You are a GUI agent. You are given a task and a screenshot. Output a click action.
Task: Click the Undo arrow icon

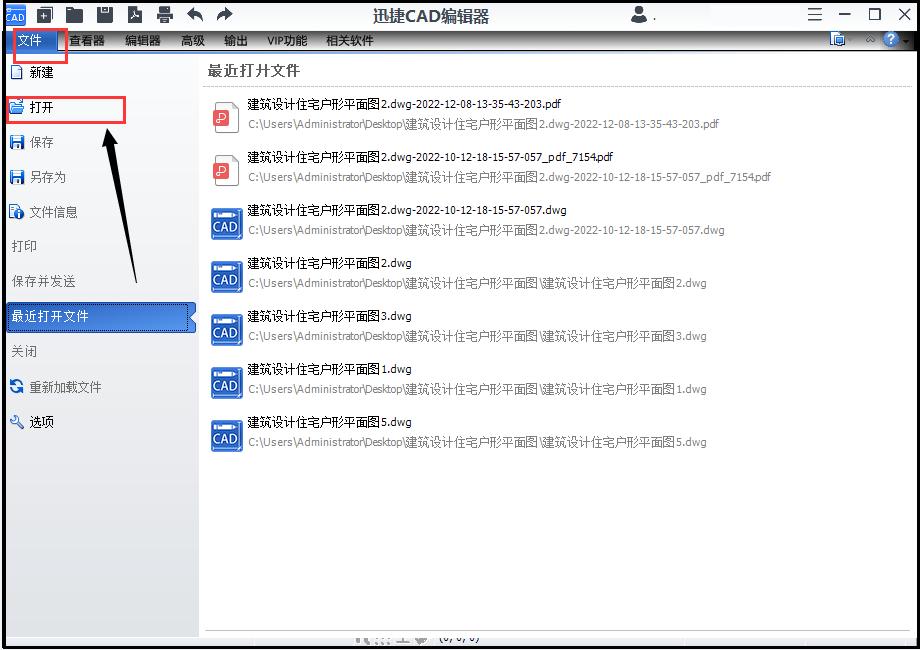(193, 15)
